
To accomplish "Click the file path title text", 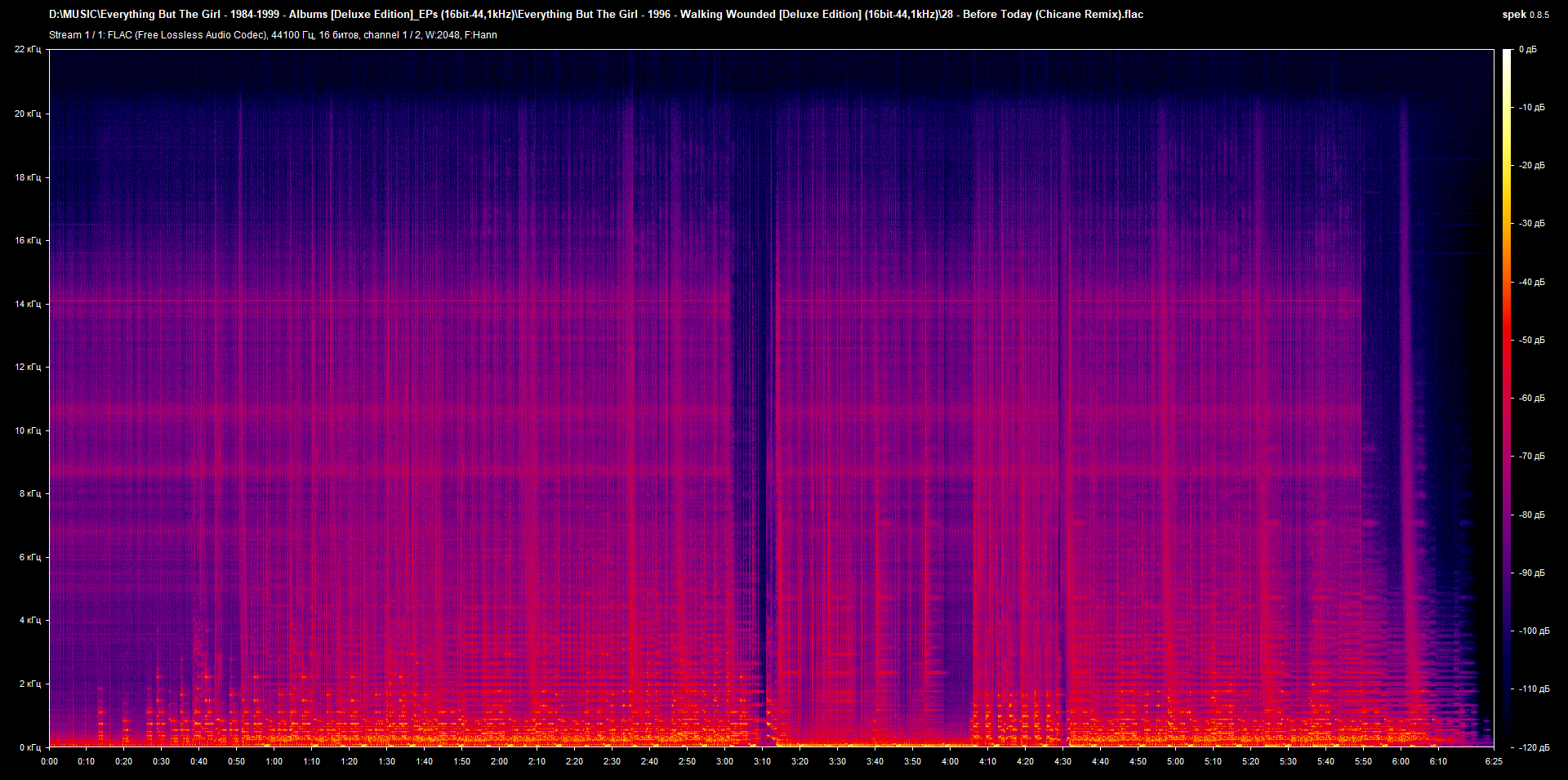I will pos(596,14).
